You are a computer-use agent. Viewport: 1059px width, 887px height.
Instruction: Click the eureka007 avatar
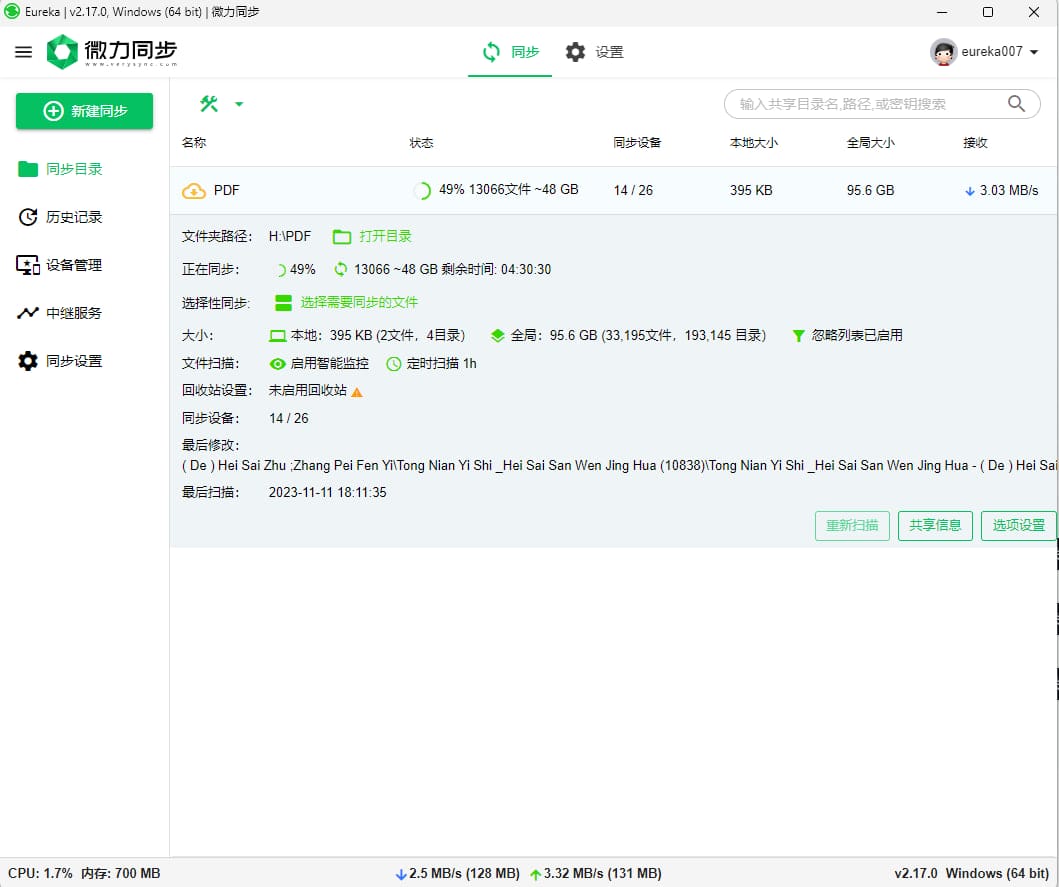(944, 52)
